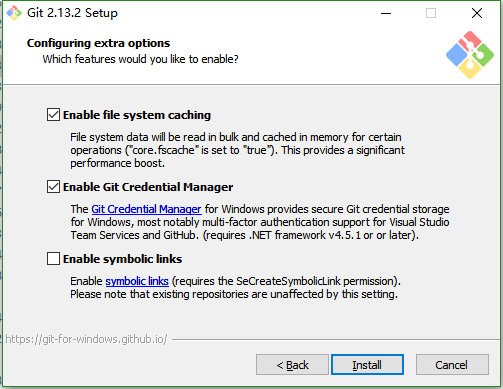Click the Git 2.13.2 Setup title text
The width and height of the screenshot is (503, 389).
point(72,13)
